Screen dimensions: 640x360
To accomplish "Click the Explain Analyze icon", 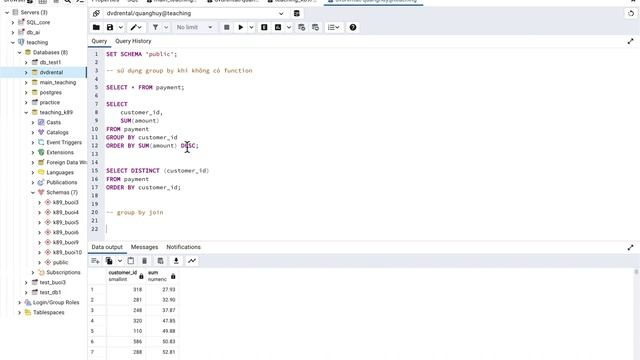I will tap(278, 27).
